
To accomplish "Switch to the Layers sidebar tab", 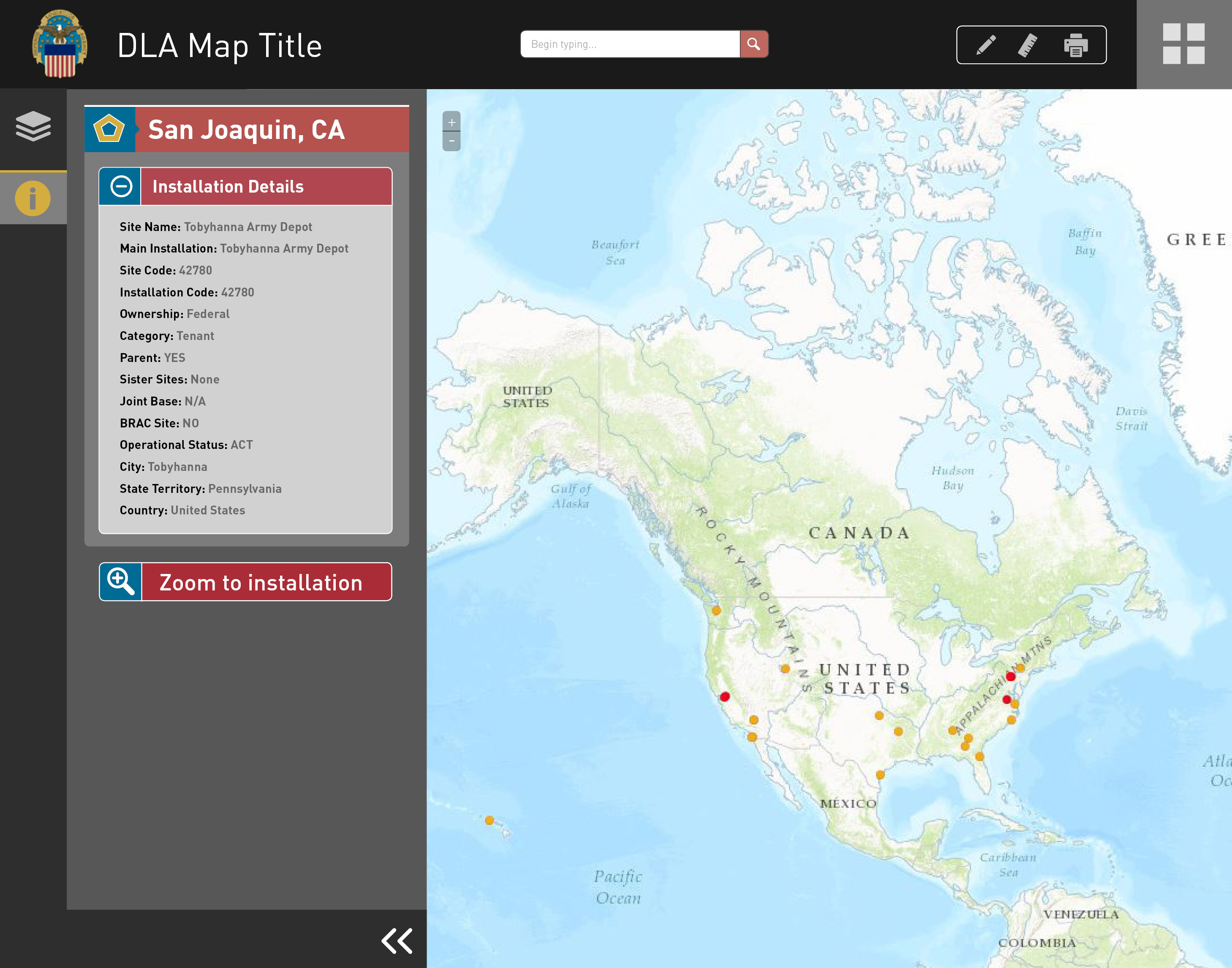I will click(33, 126).
